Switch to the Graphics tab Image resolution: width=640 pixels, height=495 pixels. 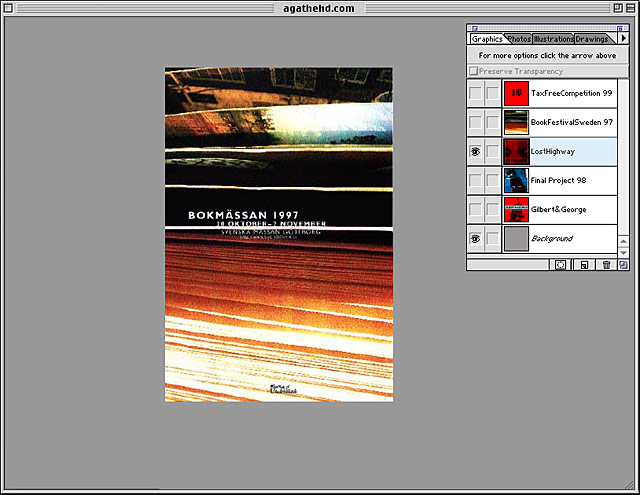click(x=487, y=39)
